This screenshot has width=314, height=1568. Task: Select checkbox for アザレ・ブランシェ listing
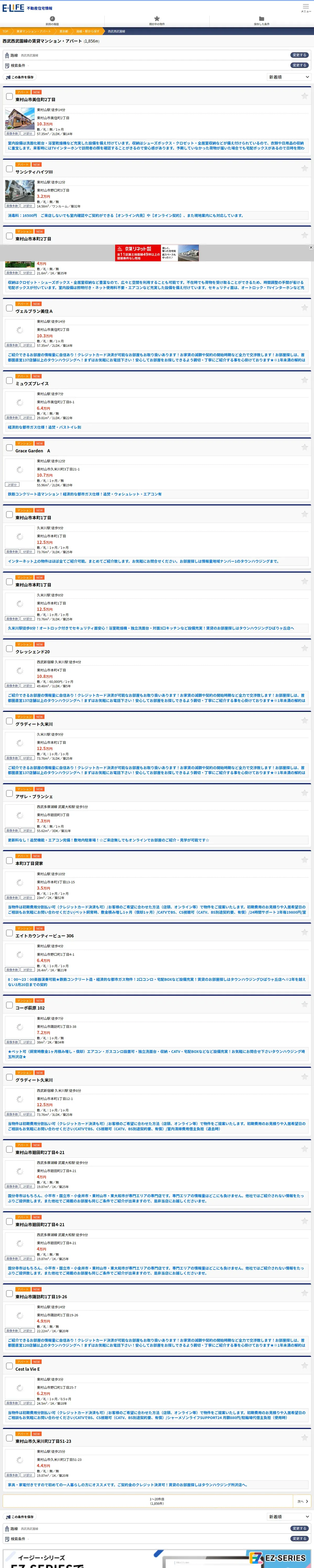tap(9, 794)
